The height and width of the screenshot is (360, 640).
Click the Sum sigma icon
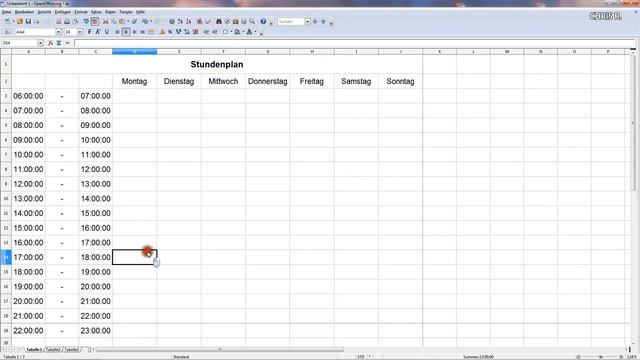pos(59,43)
